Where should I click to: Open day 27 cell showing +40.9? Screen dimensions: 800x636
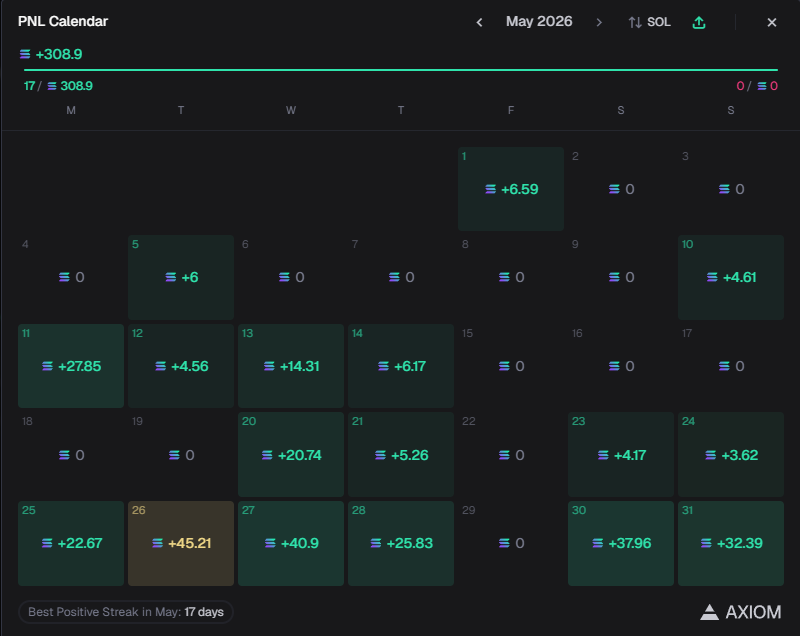coord(291,543)
